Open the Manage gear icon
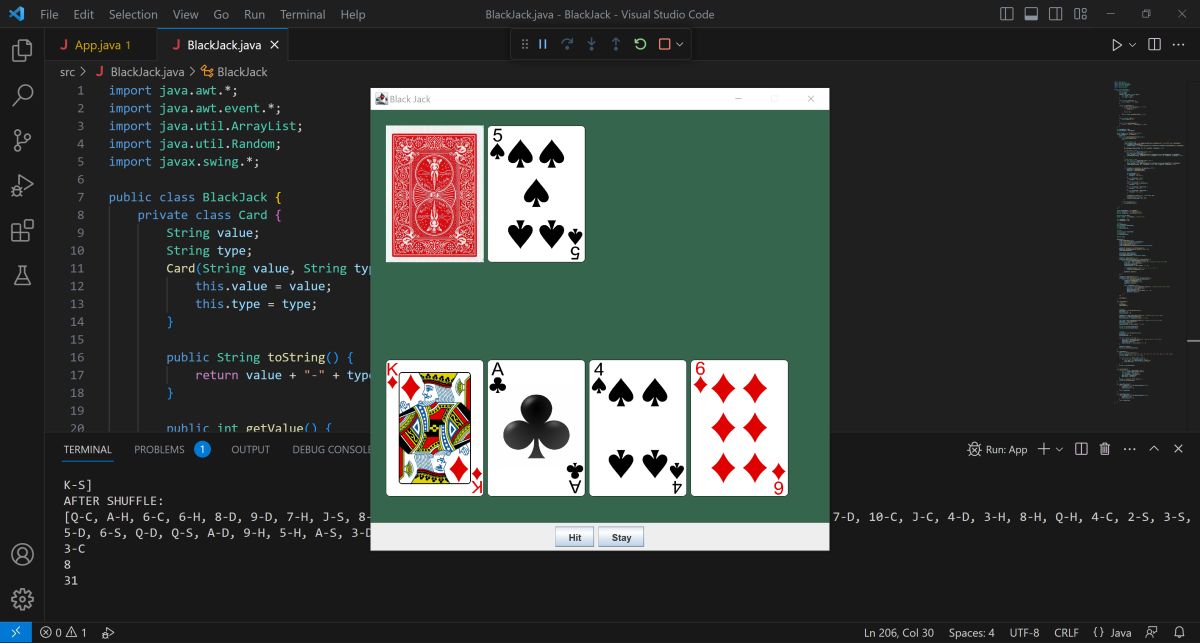The height and width of the screenshot is (643, 1200). tap(22, 599)
